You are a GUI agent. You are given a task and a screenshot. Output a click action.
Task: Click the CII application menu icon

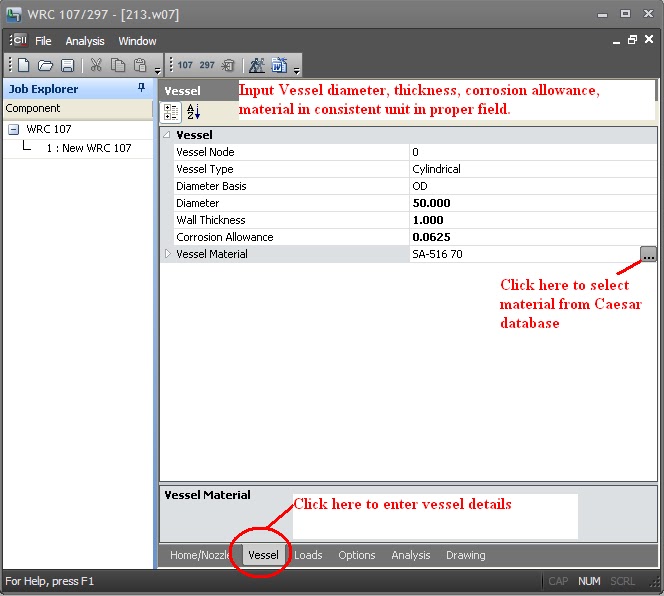19,40
